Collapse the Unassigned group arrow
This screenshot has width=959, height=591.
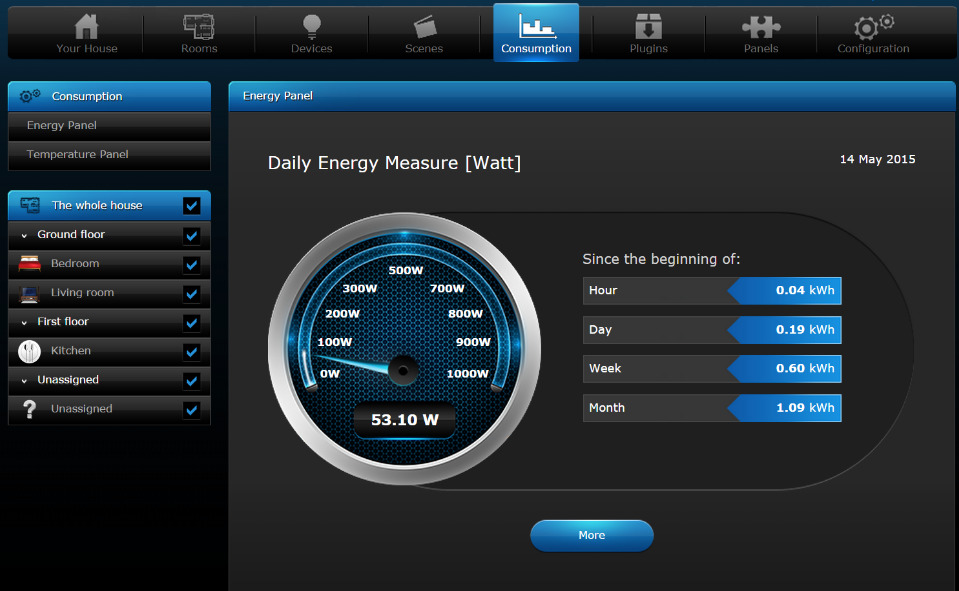pos(24,380)
